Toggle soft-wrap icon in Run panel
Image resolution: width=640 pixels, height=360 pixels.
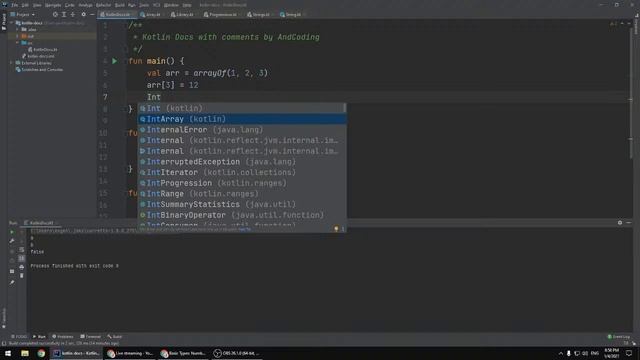click(x=22, y=250)
